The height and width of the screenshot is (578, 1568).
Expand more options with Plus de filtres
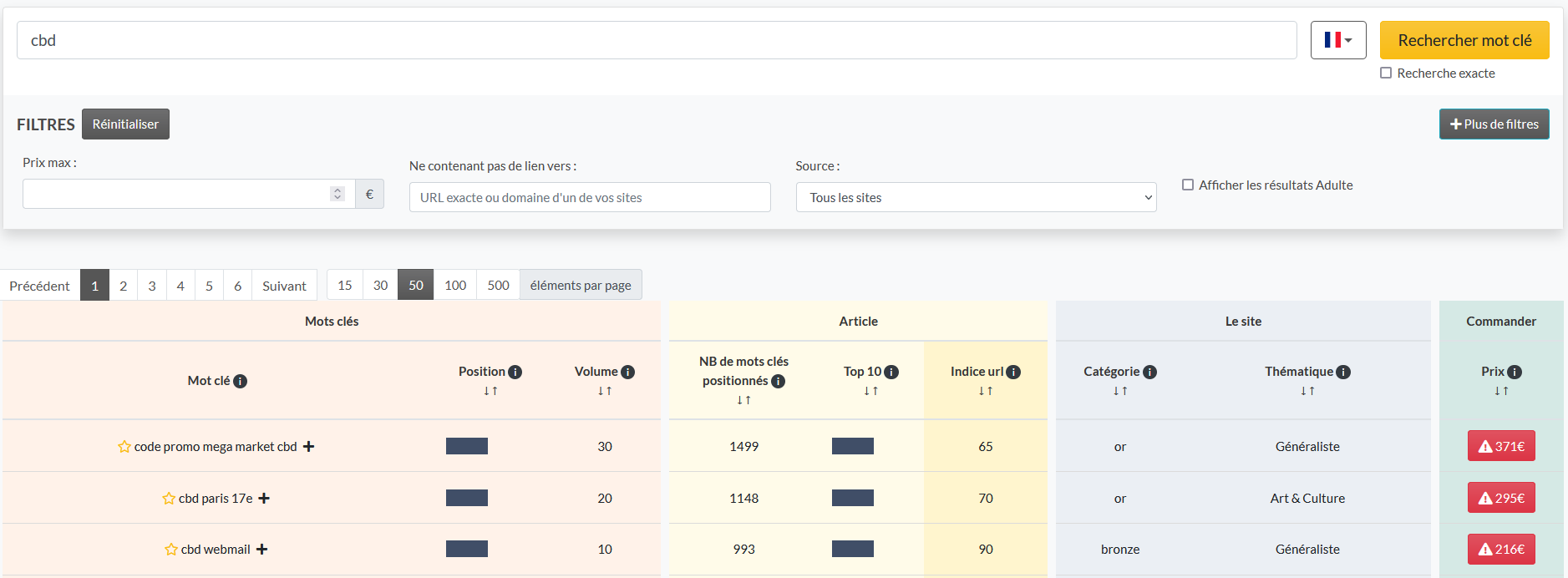[1494, 124]
